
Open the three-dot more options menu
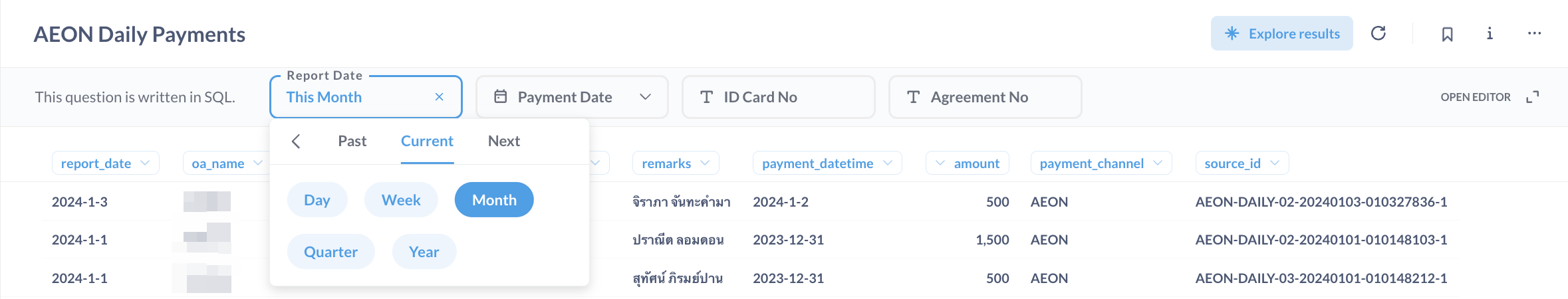1534,33
